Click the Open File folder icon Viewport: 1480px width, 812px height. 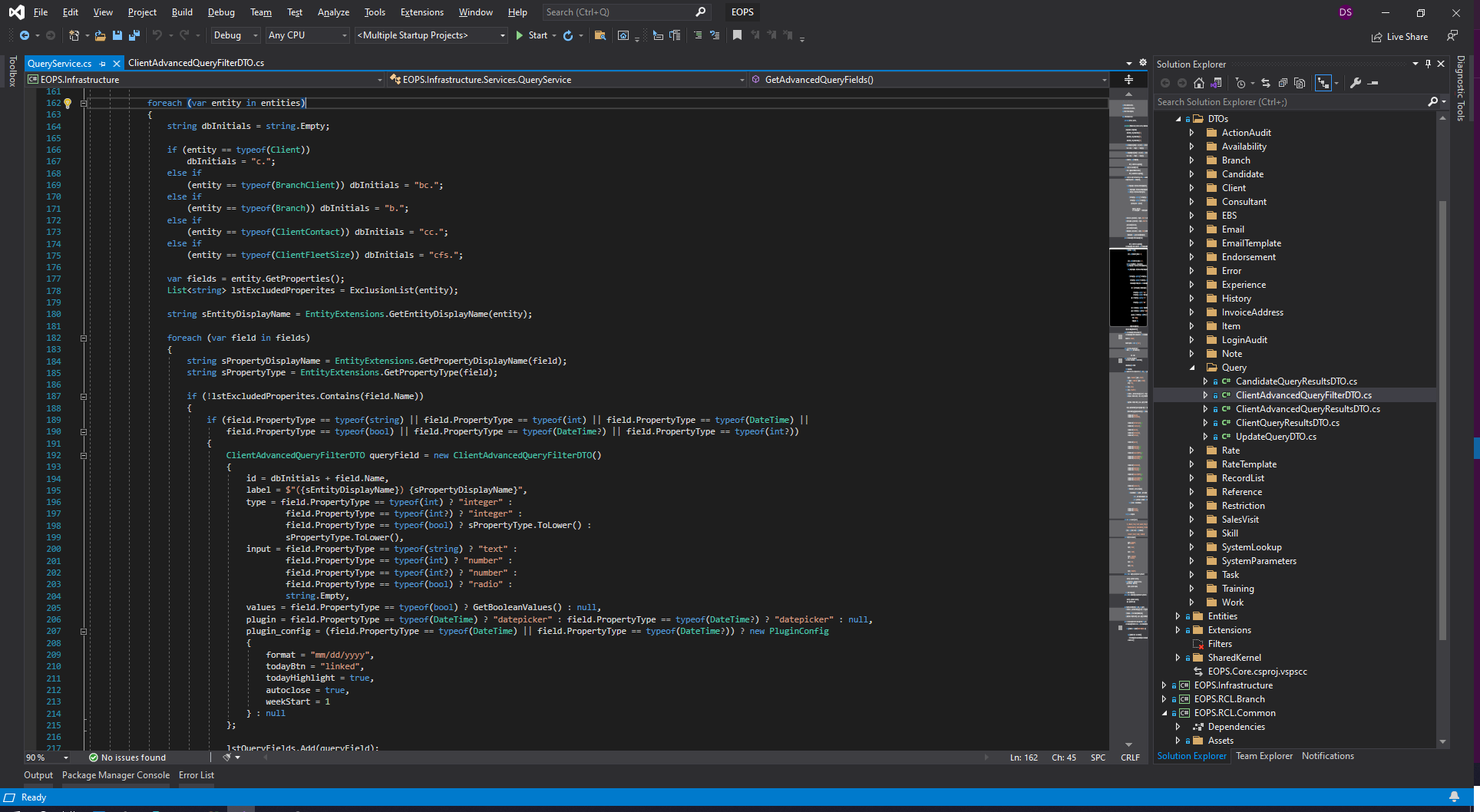coord(100,35)
